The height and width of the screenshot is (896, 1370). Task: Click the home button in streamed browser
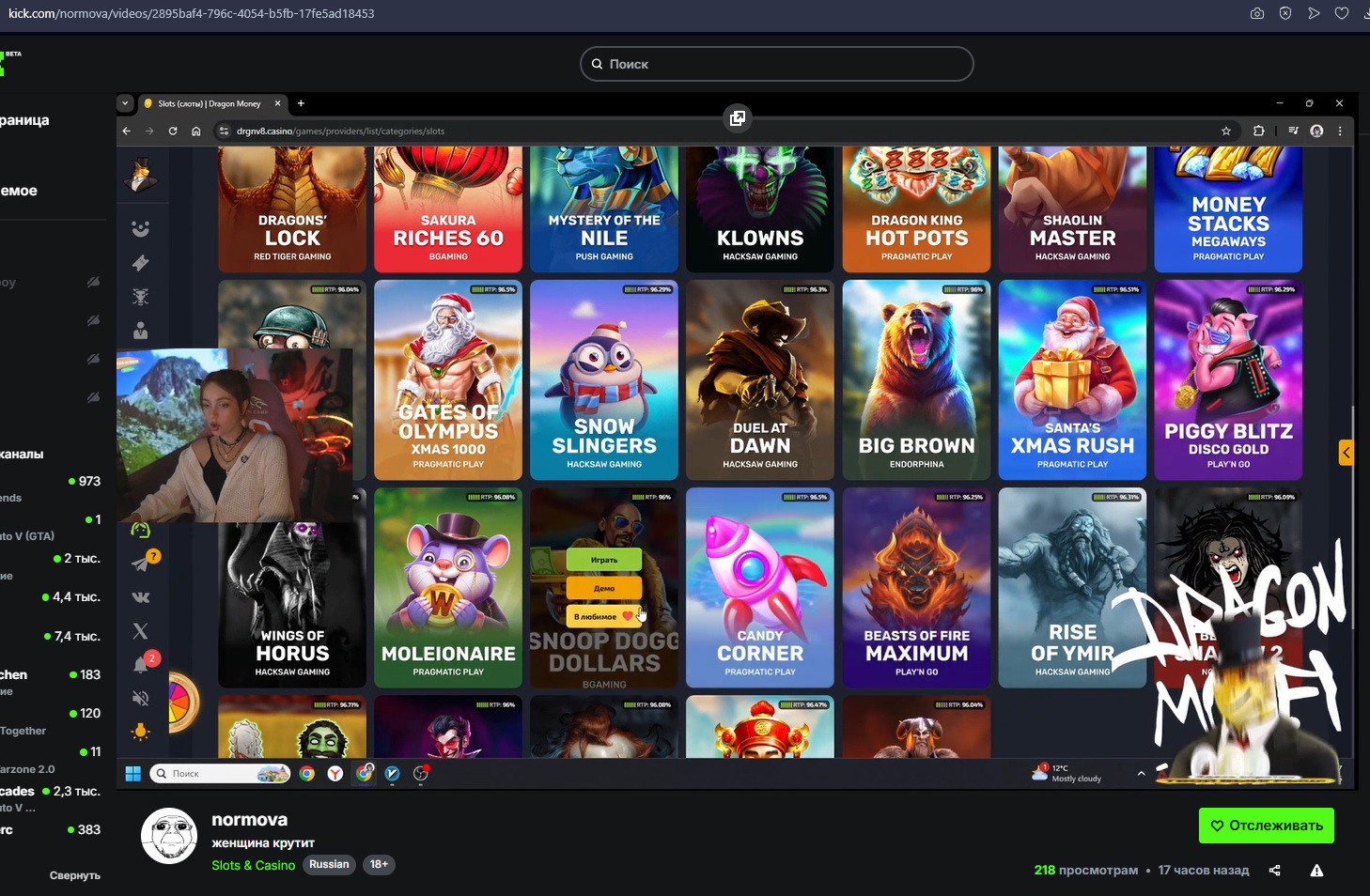coord(196,131)
